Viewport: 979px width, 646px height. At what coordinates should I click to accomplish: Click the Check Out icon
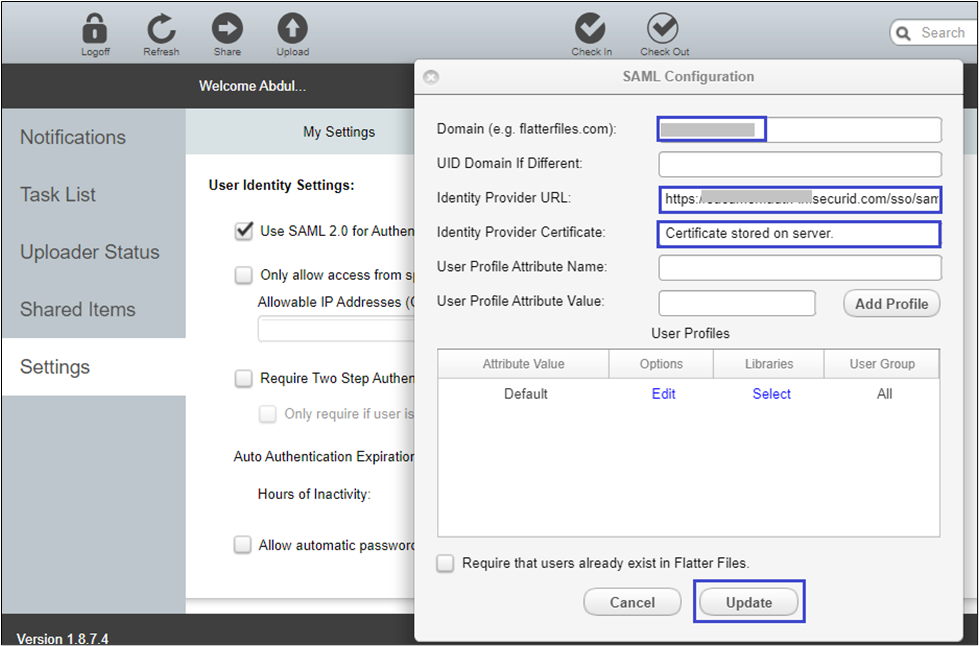(663, 29)
